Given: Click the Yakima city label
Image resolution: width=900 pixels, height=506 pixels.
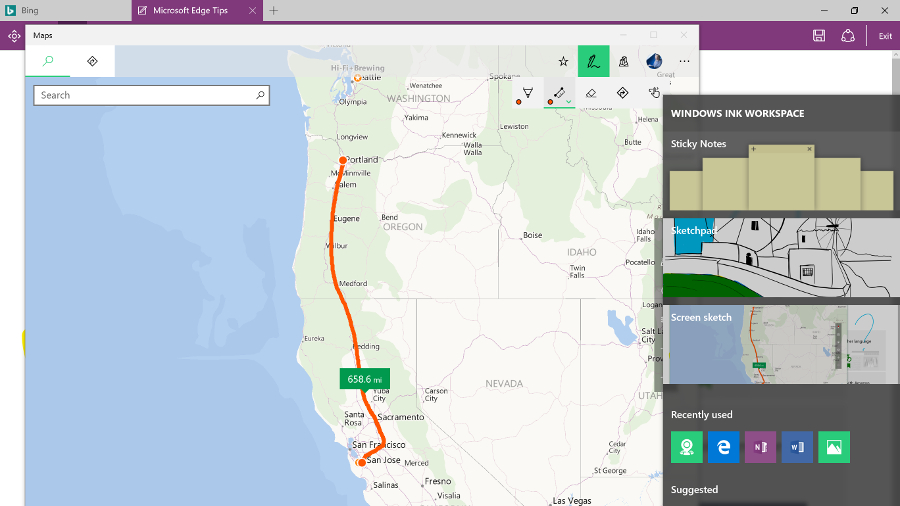Looking at the screenshot, I should [416, 118].
